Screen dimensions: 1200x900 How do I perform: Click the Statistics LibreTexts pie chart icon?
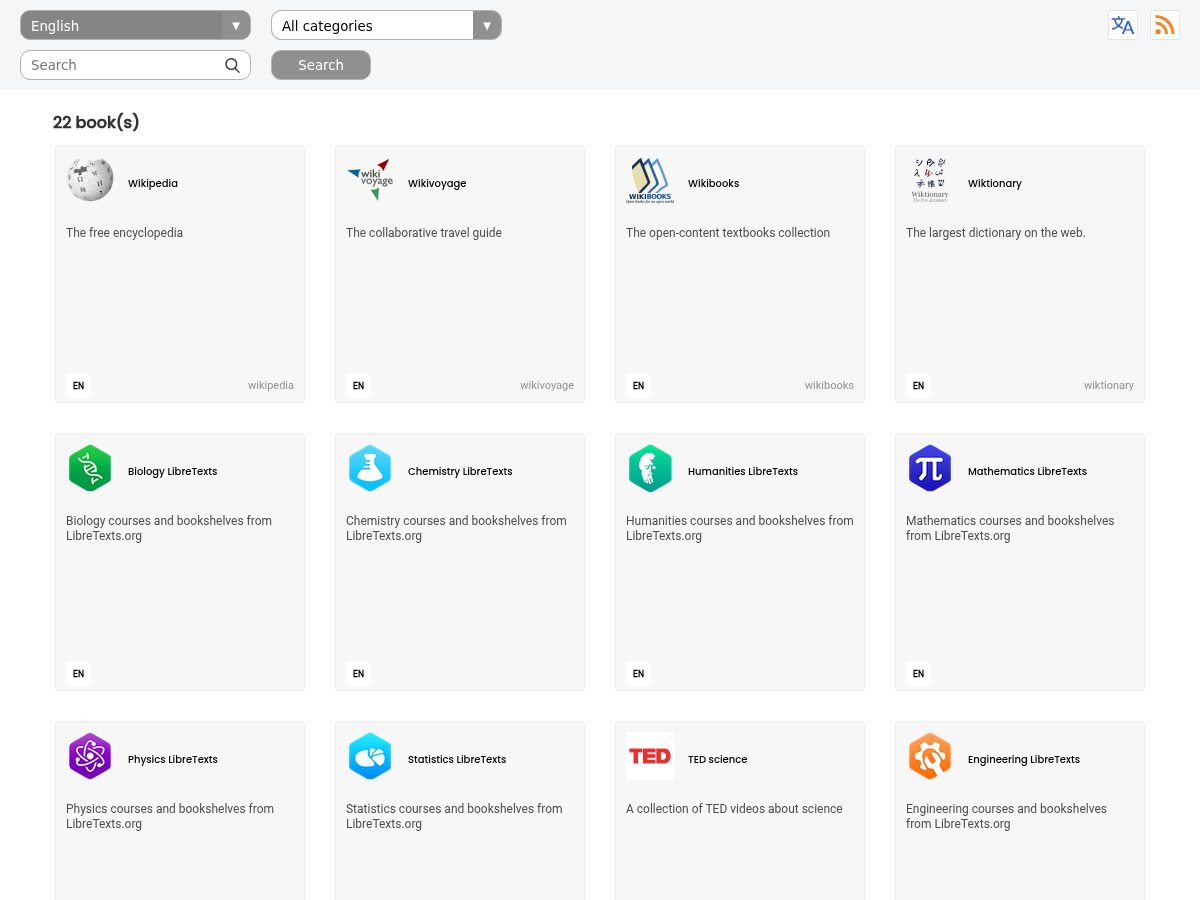370,756
